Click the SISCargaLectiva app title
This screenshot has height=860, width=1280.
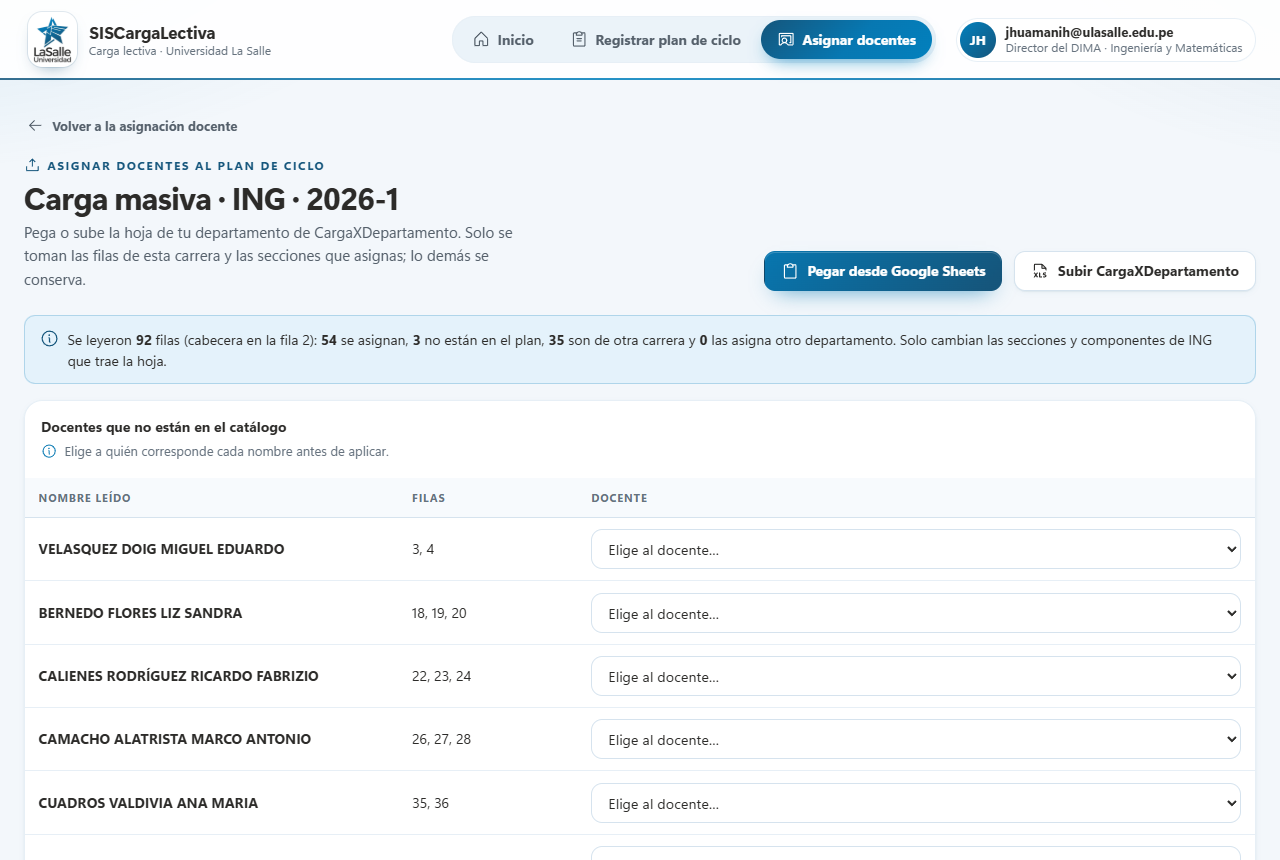[x=152, y=33]
